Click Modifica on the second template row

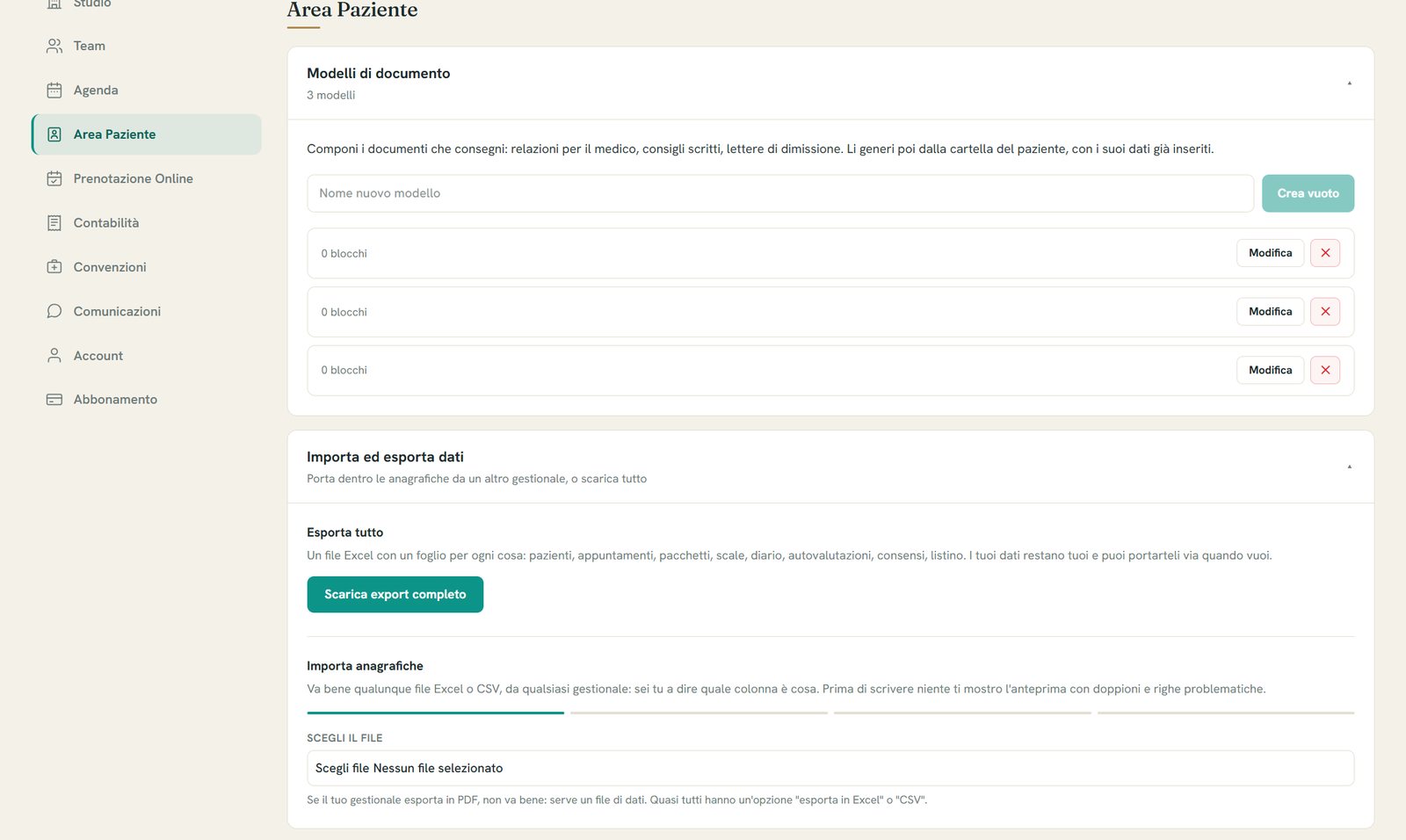click(x=1271, y=312)
